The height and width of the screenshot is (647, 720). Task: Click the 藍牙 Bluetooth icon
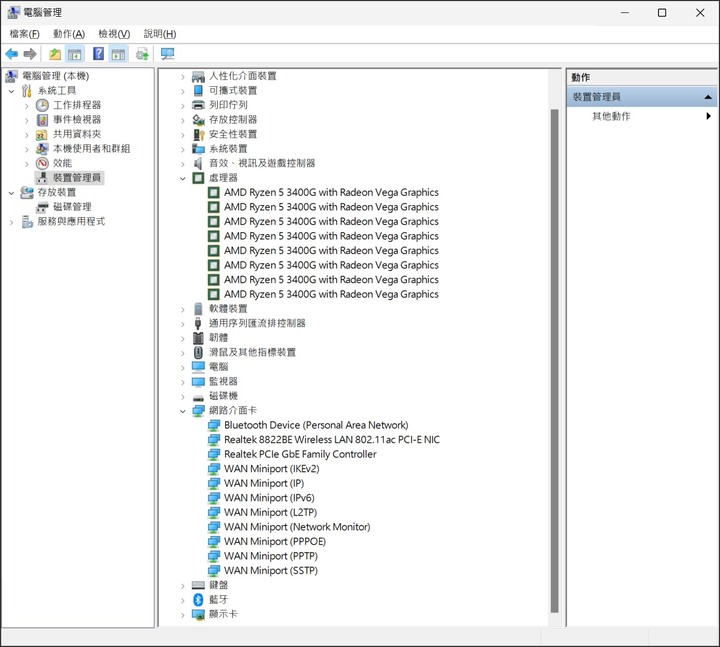tap(198, 600)
